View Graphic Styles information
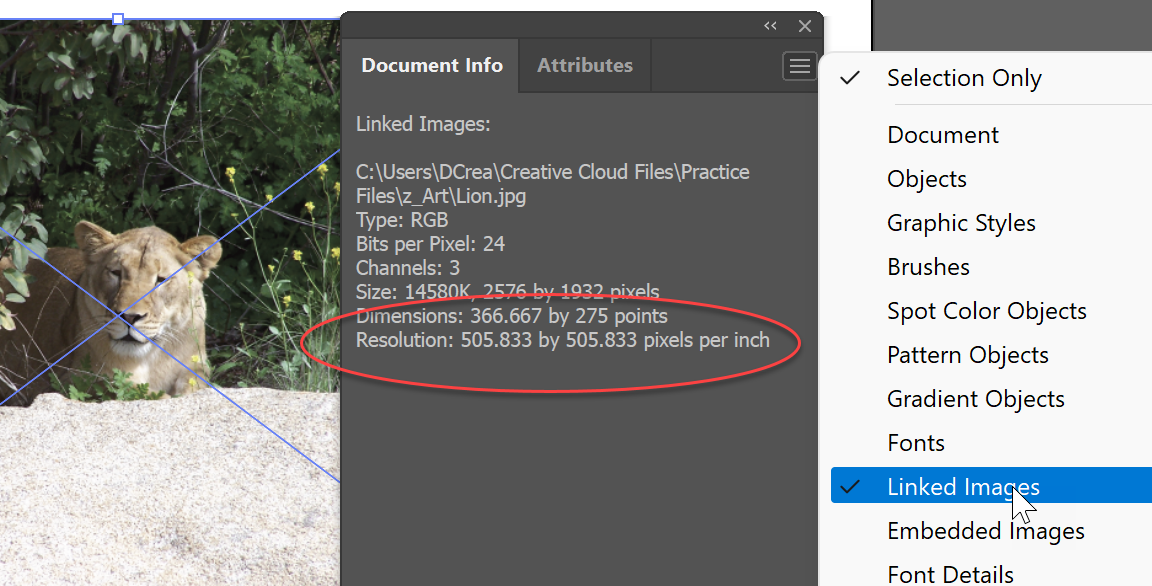 (961, 222)
